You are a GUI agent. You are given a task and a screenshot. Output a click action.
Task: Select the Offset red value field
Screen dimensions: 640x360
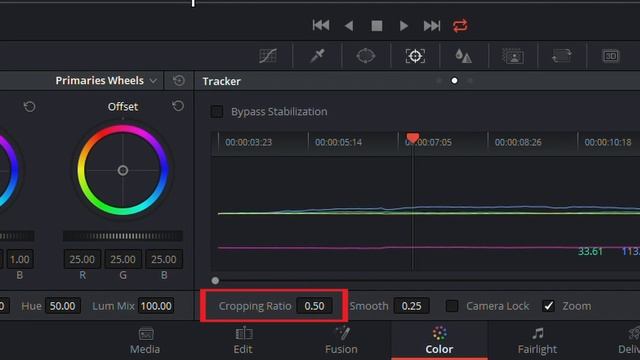82,259
